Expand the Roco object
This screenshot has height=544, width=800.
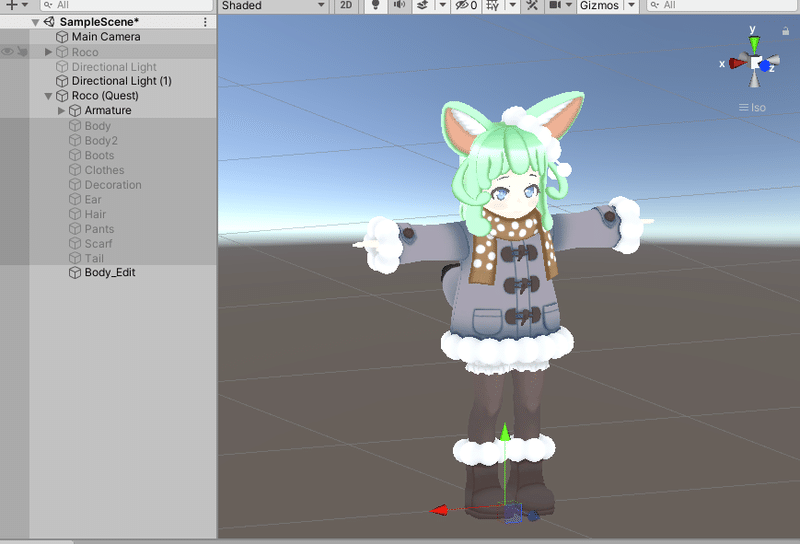click(x=48, y=52)
